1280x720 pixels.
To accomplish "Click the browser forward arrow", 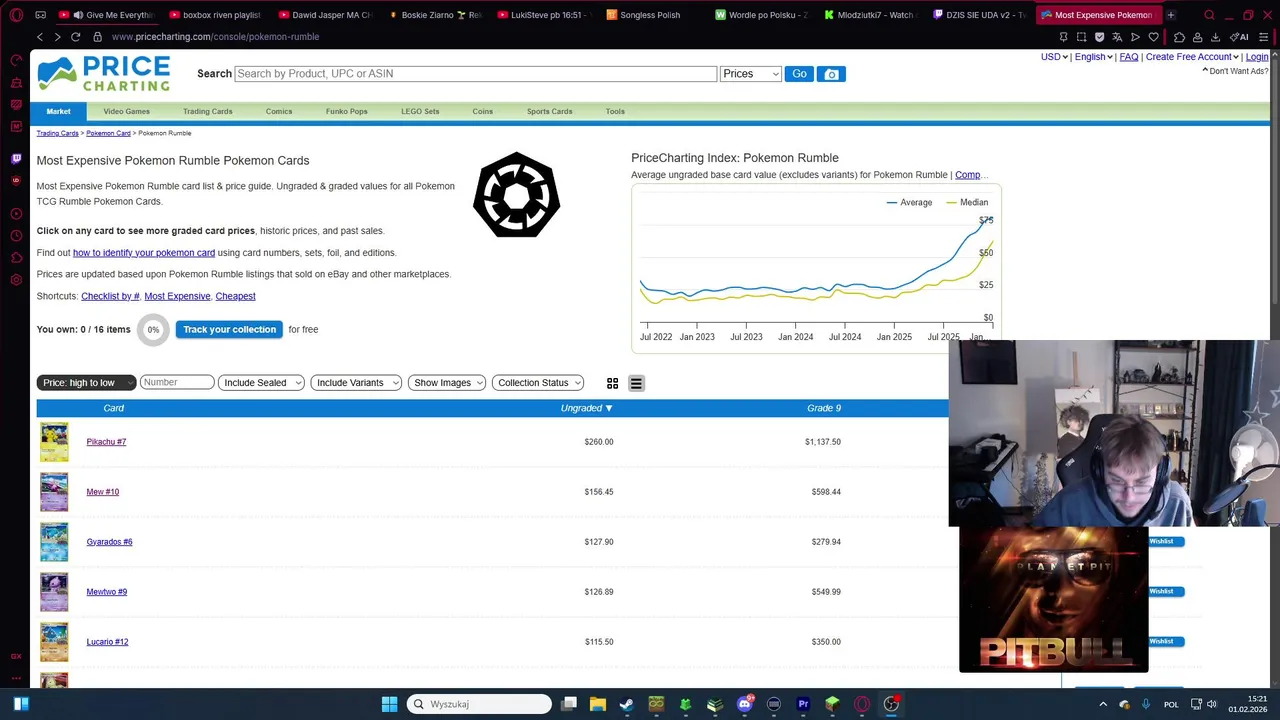I will [57, 37].
